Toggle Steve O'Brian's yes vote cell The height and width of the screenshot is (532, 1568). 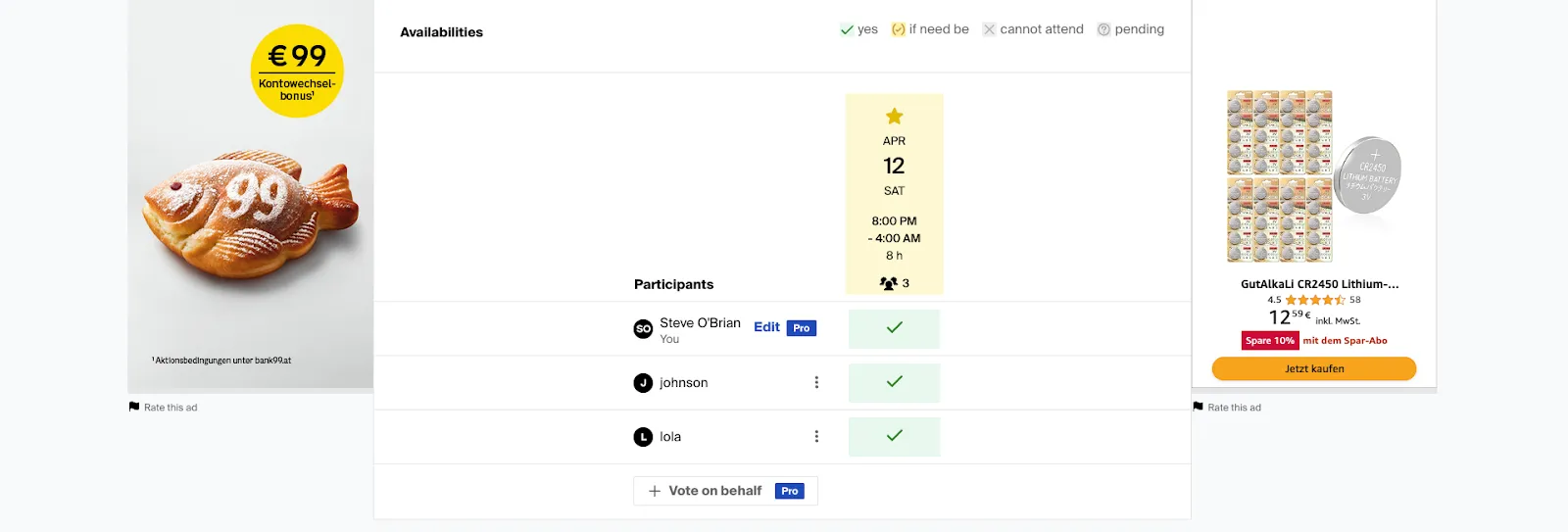click(894, 328)
